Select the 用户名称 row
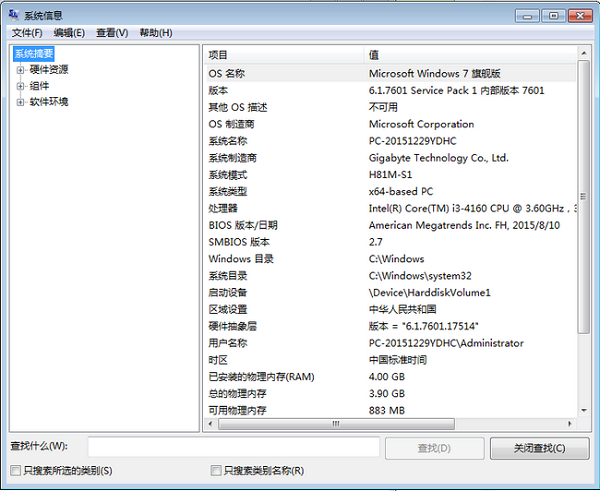The image size is (600, 491). coord(391,343)
